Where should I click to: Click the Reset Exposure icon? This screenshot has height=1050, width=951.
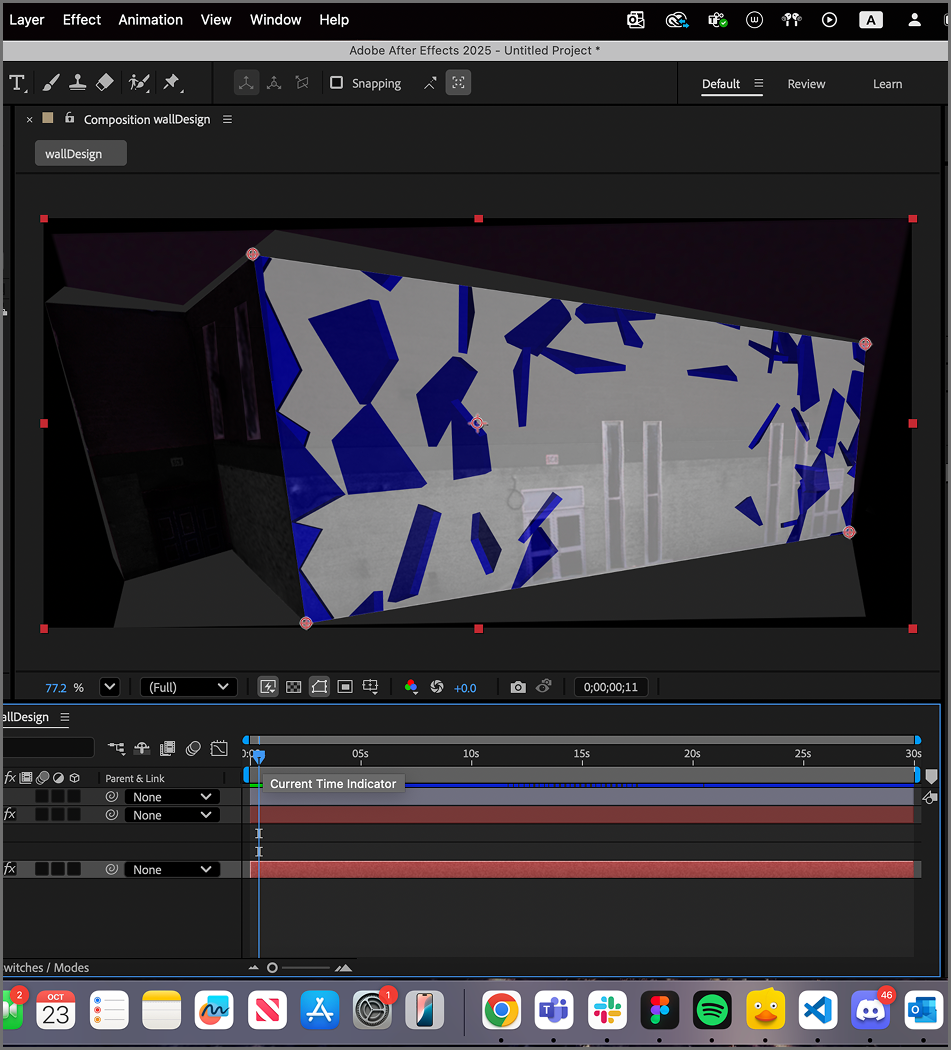(437, 687)
